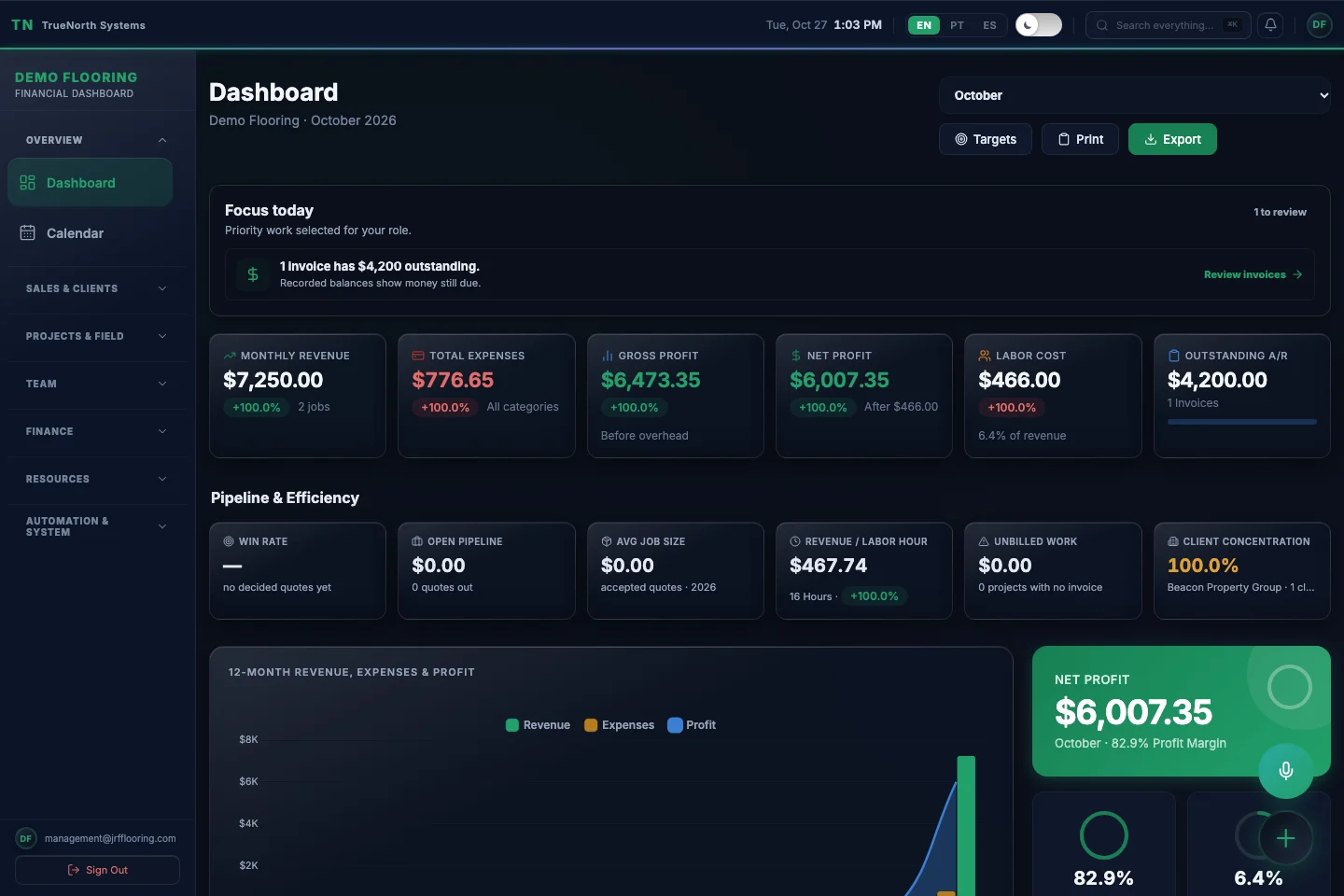Click the green Export button
The image size is (1344, 896).
pos(1172,139)
